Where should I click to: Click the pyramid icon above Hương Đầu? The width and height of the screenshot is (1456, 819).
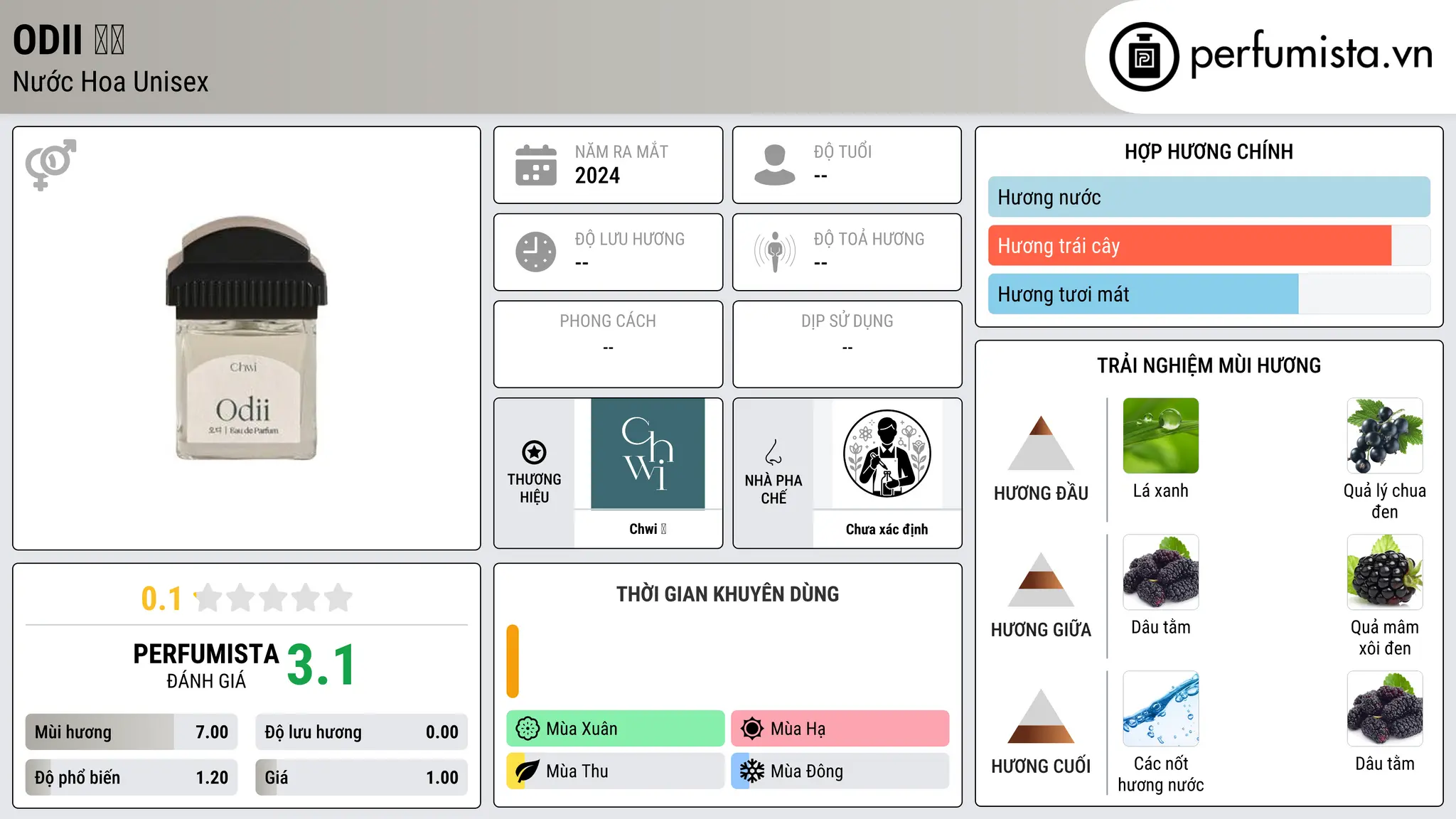[1041, 443]
